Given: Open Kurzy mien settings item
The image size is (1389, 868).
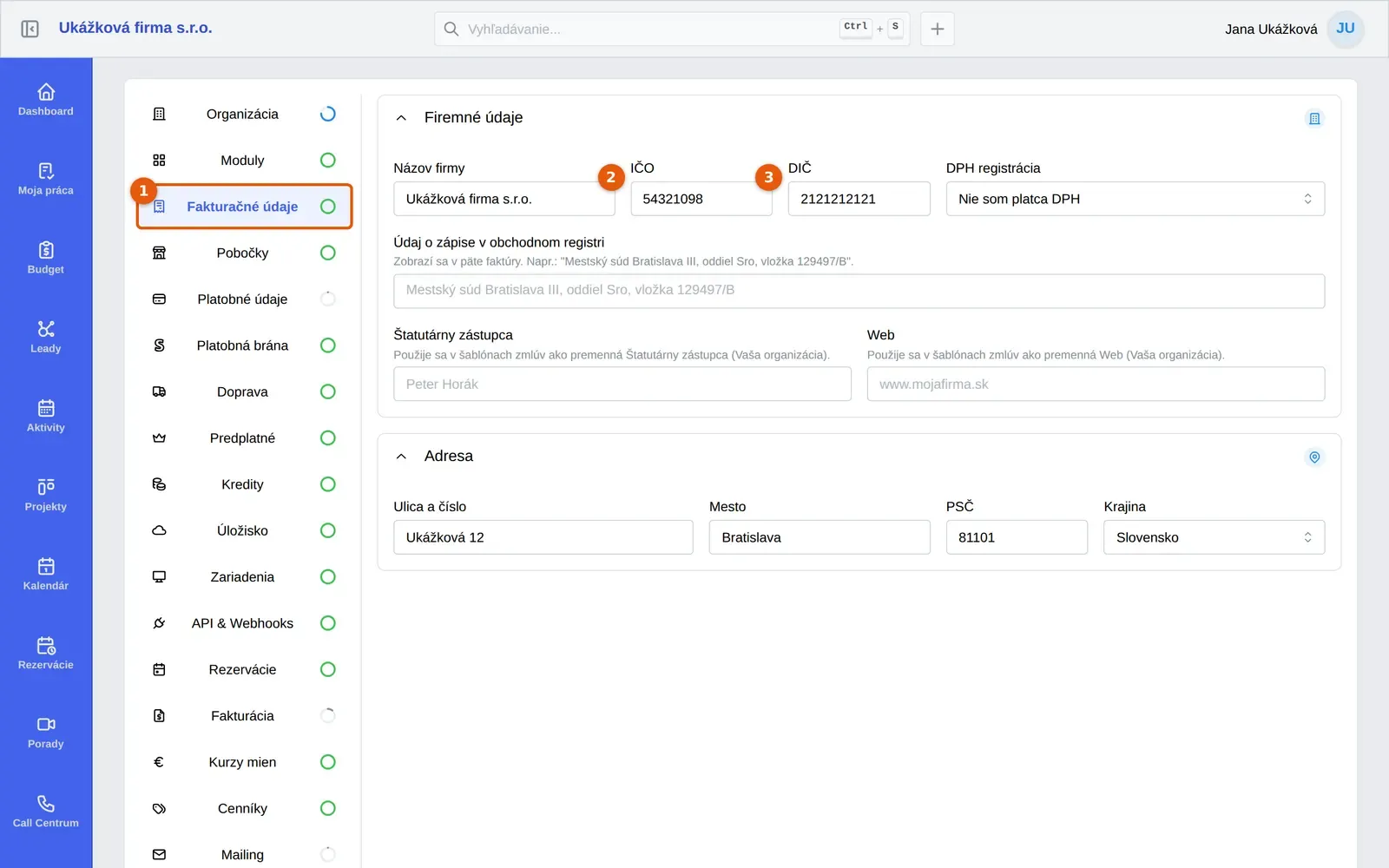Looking at the screenshot, I should [x=244, y=762].
